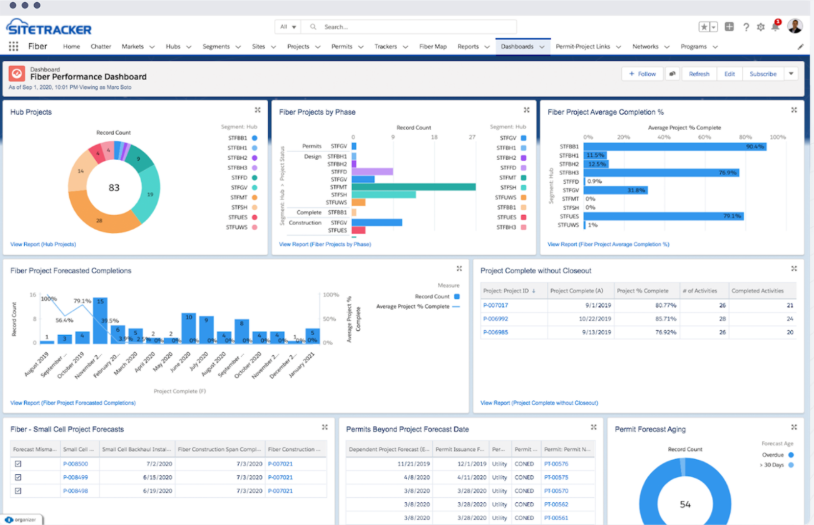
Task: Open the user profile avatar
Action: pyautogui.click(x=795, y=26)
